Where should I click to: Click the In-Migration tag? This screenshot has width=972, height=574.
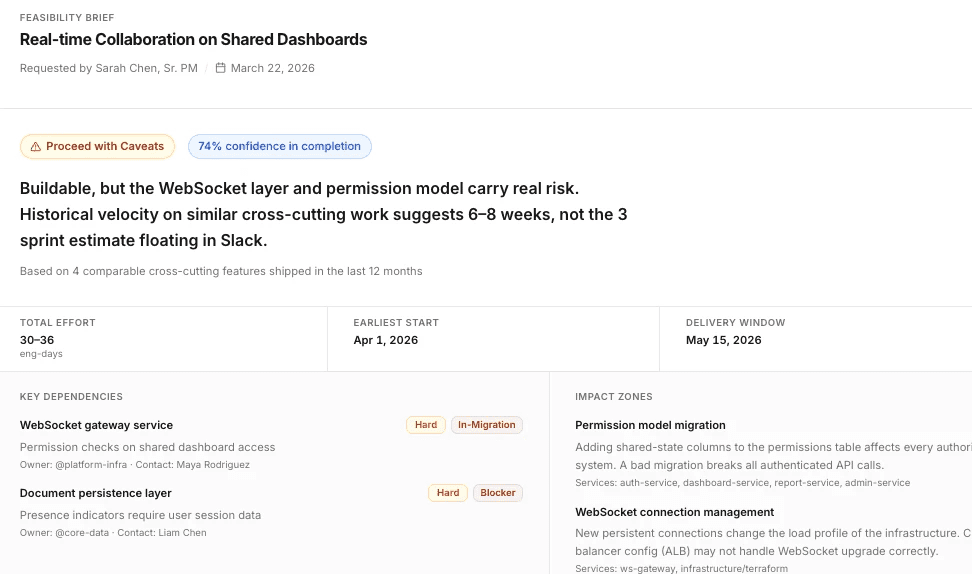tap(486, 425)
